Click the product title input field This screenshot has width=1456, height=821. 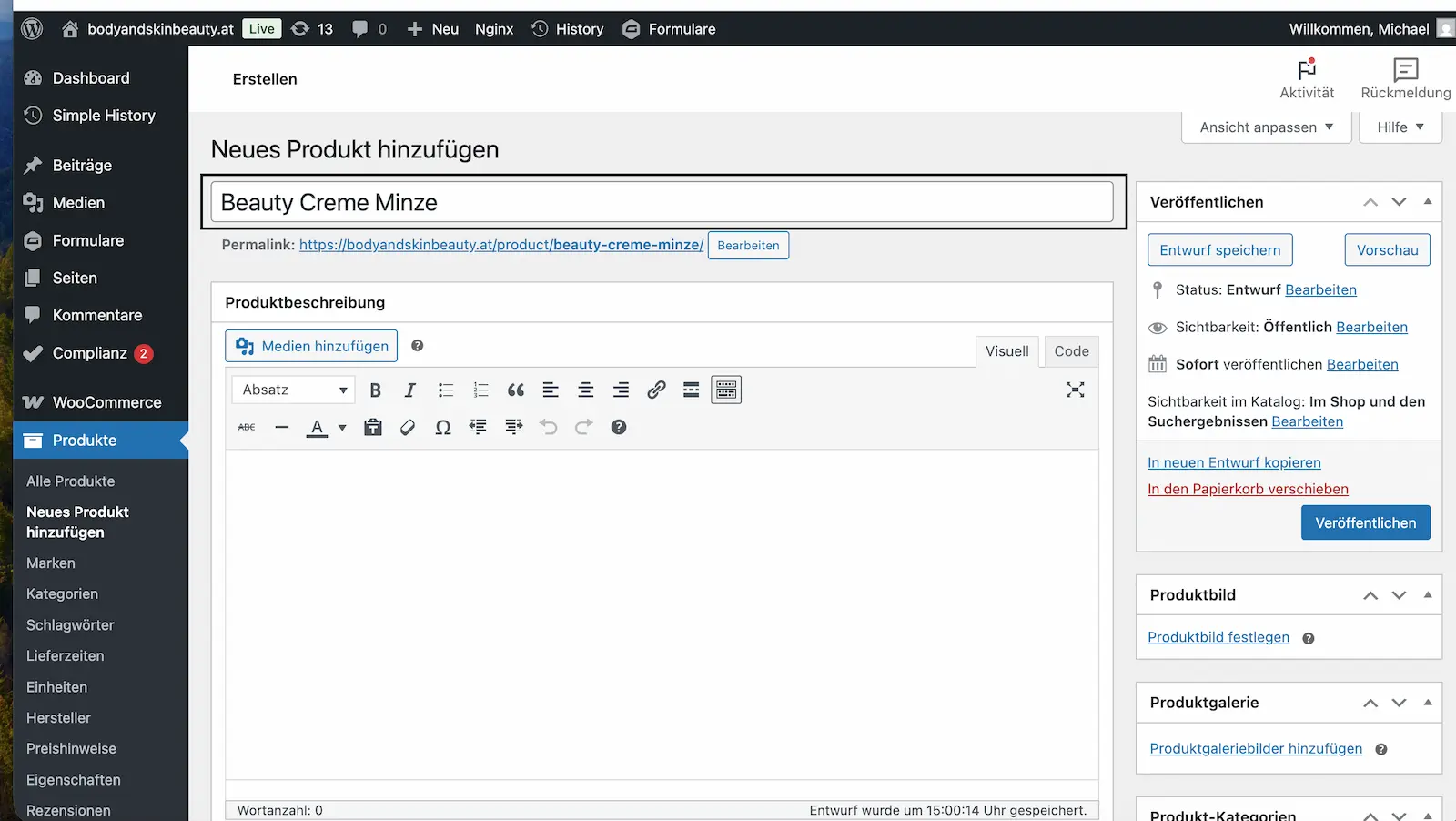coord(662,202)
